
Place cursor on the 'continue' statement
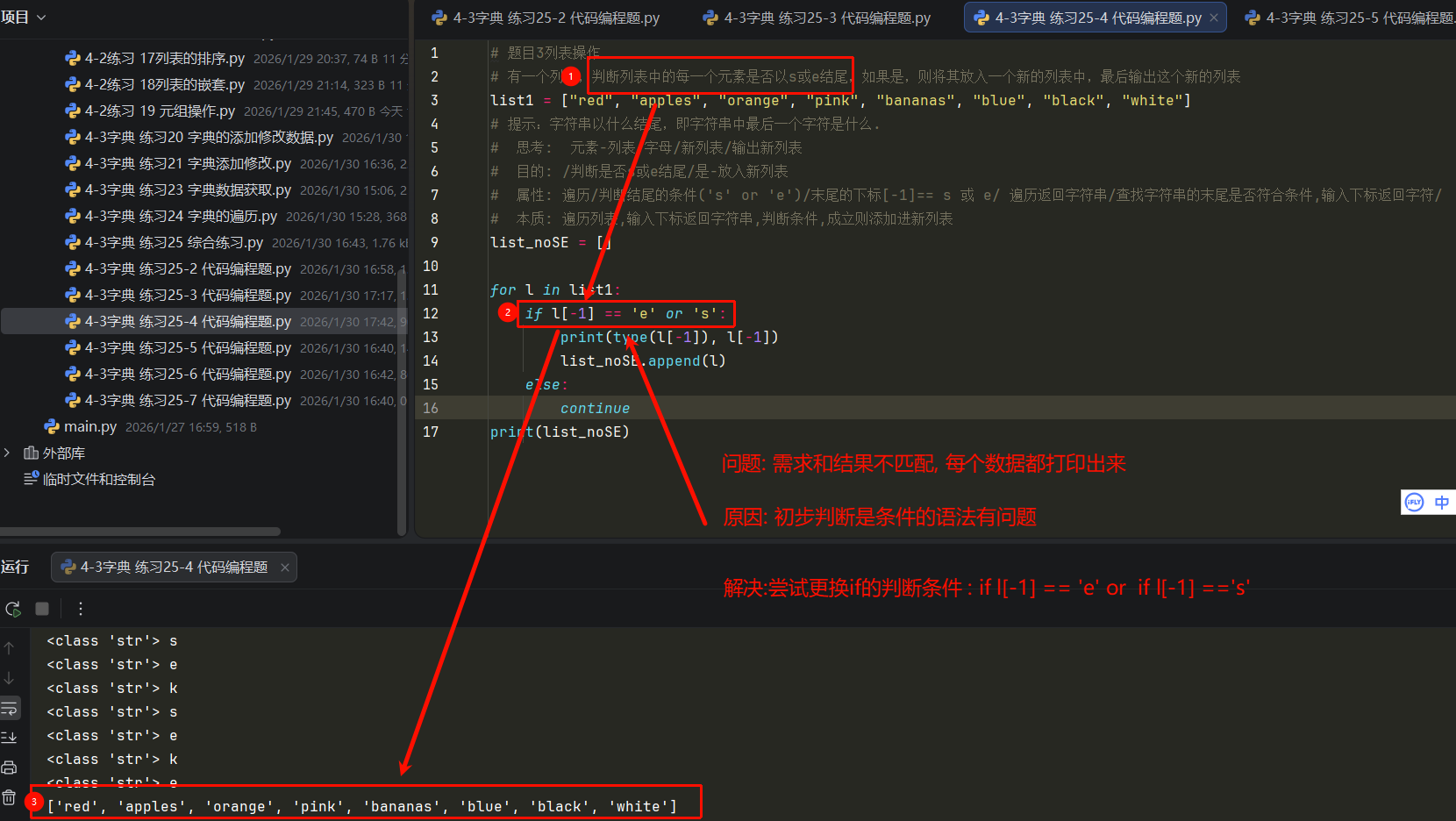click(x=596, y=408)
